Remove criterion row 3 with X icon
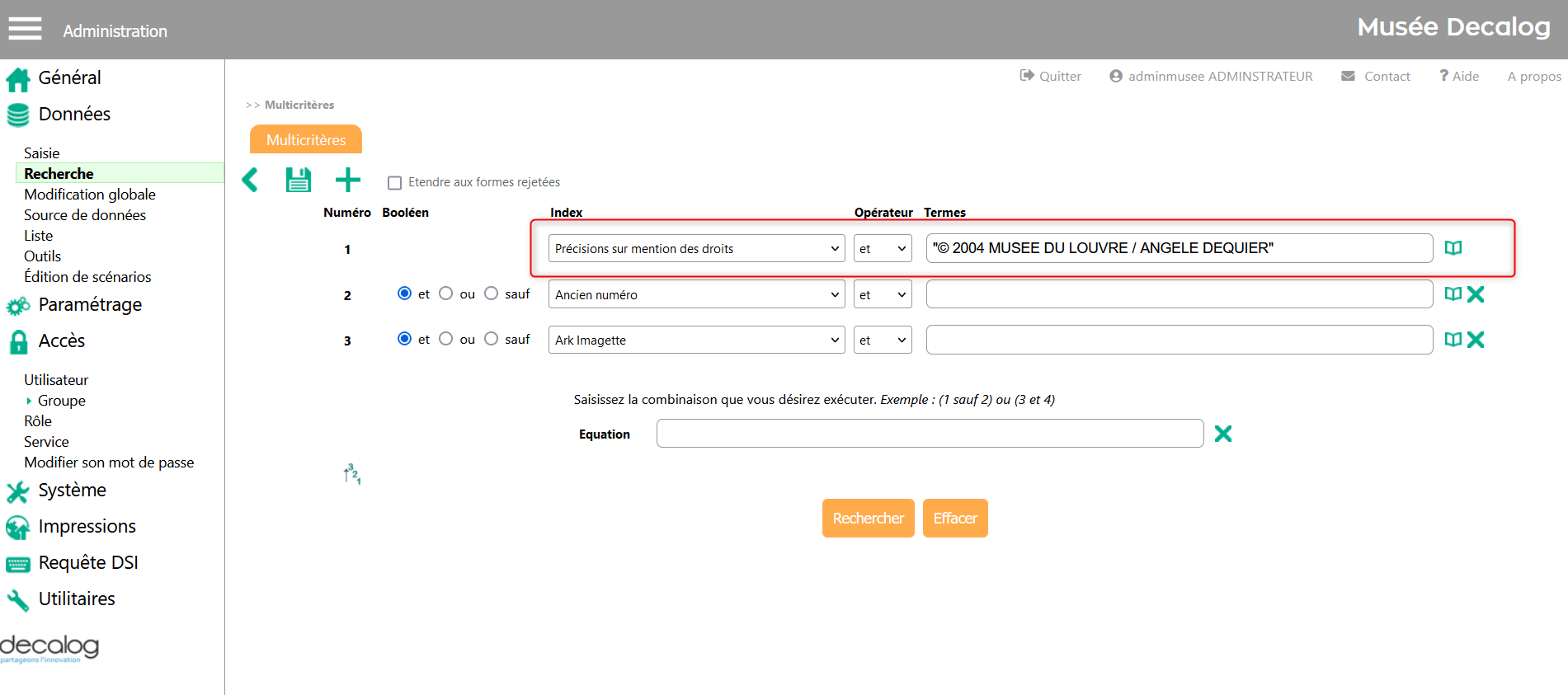Screen dimensions: 1568x695 coord(1476,340)
